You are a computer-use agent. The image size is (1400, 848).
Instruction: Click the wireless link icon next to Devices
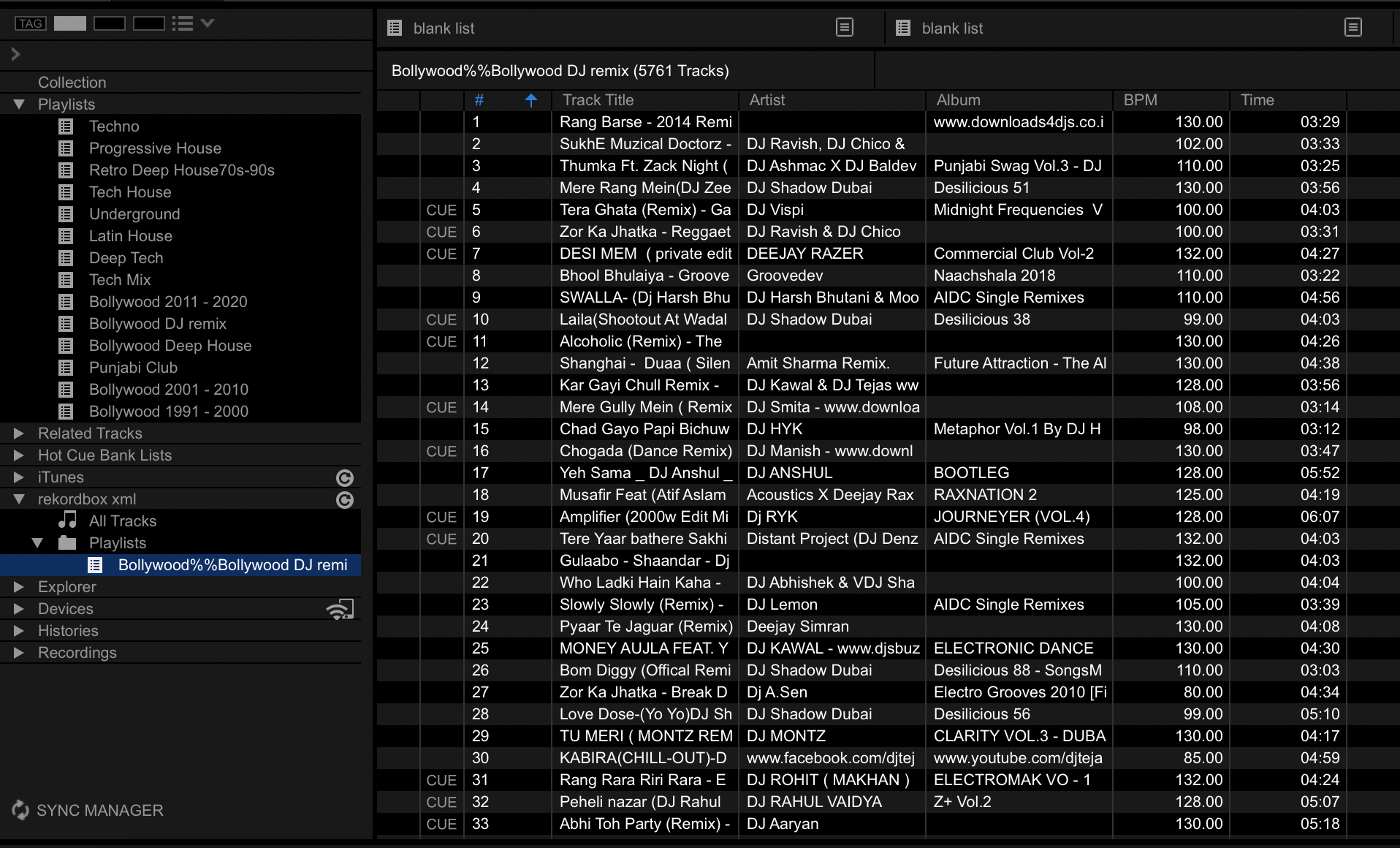click(340, 609)
